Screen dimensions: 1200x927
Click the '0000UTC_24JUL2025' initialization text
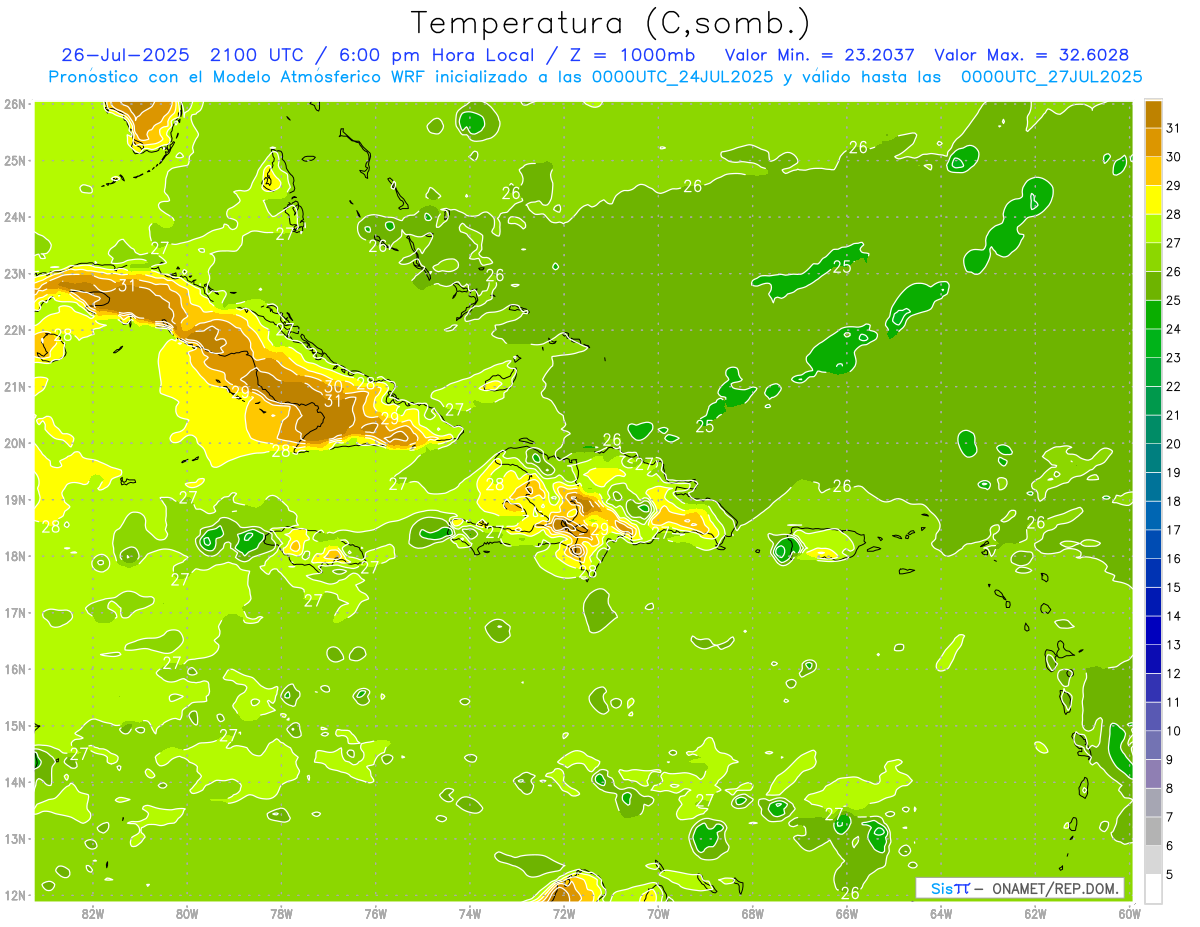[x=682, y=76]
